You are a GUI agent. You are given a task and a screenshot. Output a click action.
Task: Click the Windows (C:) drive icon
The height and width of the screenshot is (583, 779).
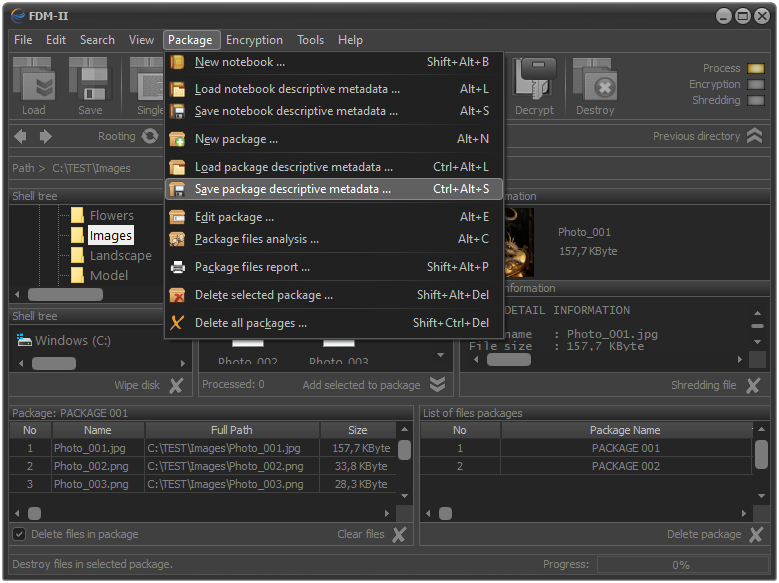(24, 340)
